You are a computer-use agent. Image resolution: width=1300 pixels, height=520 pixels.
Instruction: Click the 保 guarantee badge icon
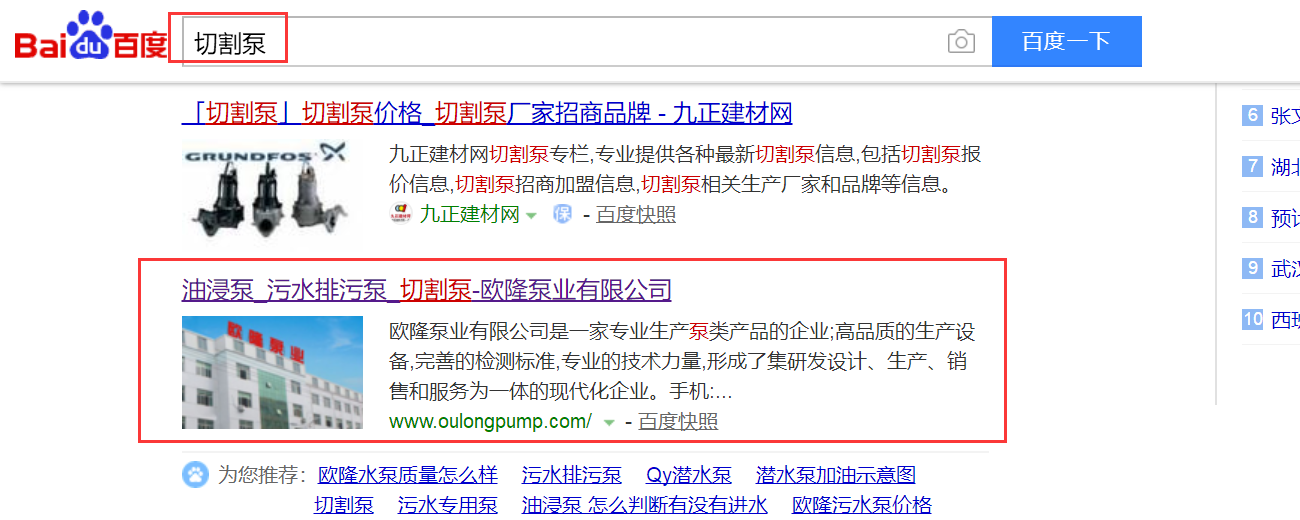point(563,214)
